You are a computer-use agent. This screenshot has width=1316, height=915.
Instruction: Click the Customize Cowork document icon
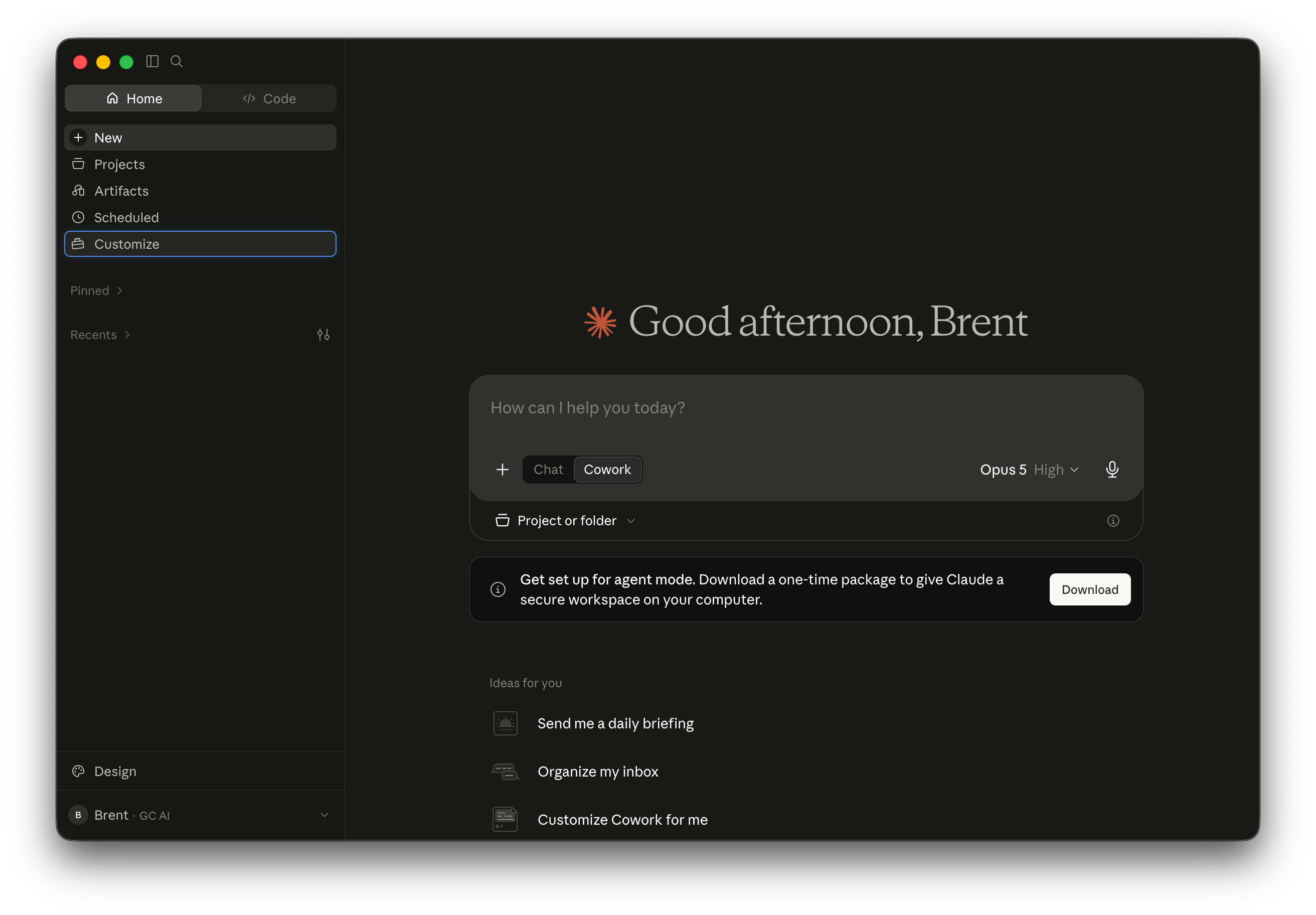click(505, 819)
